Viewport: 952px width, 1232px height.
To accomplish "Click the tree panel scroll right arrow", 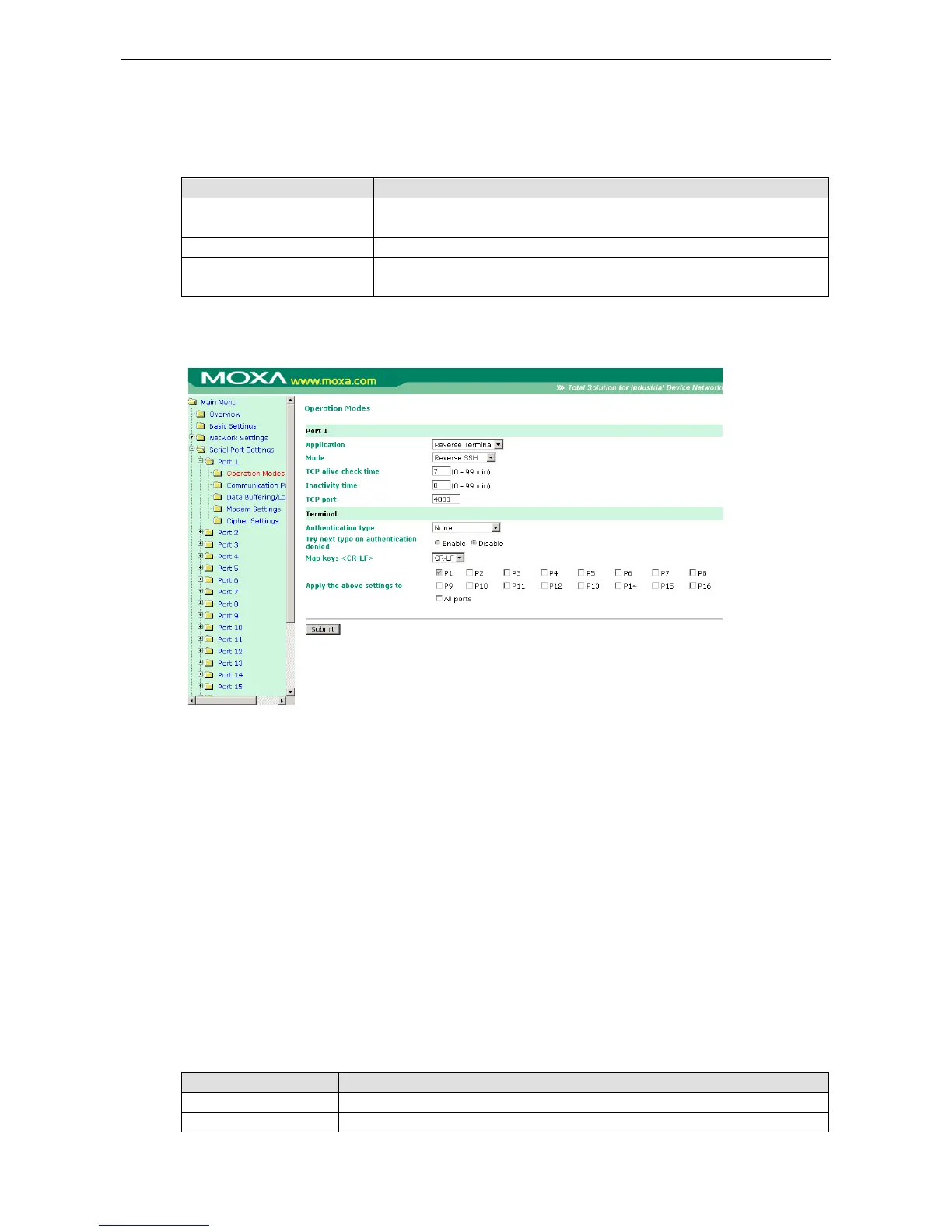I will click(282, 701).
